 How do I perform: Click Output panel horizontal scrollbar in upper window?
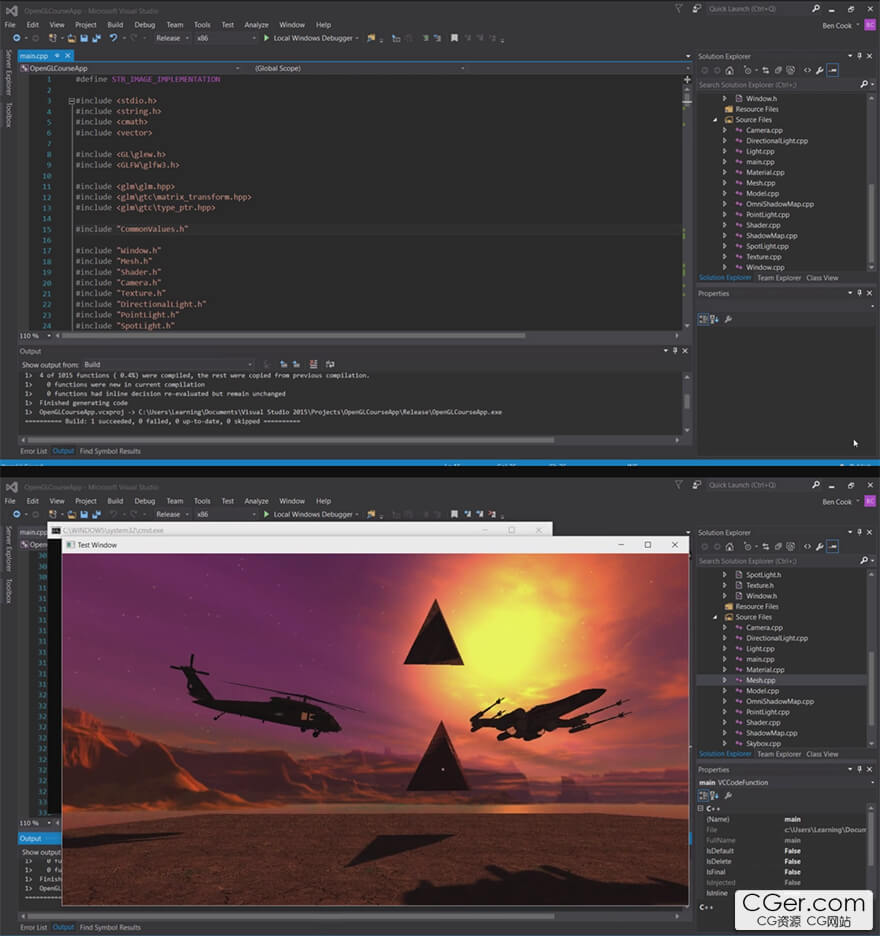(291, 440)
